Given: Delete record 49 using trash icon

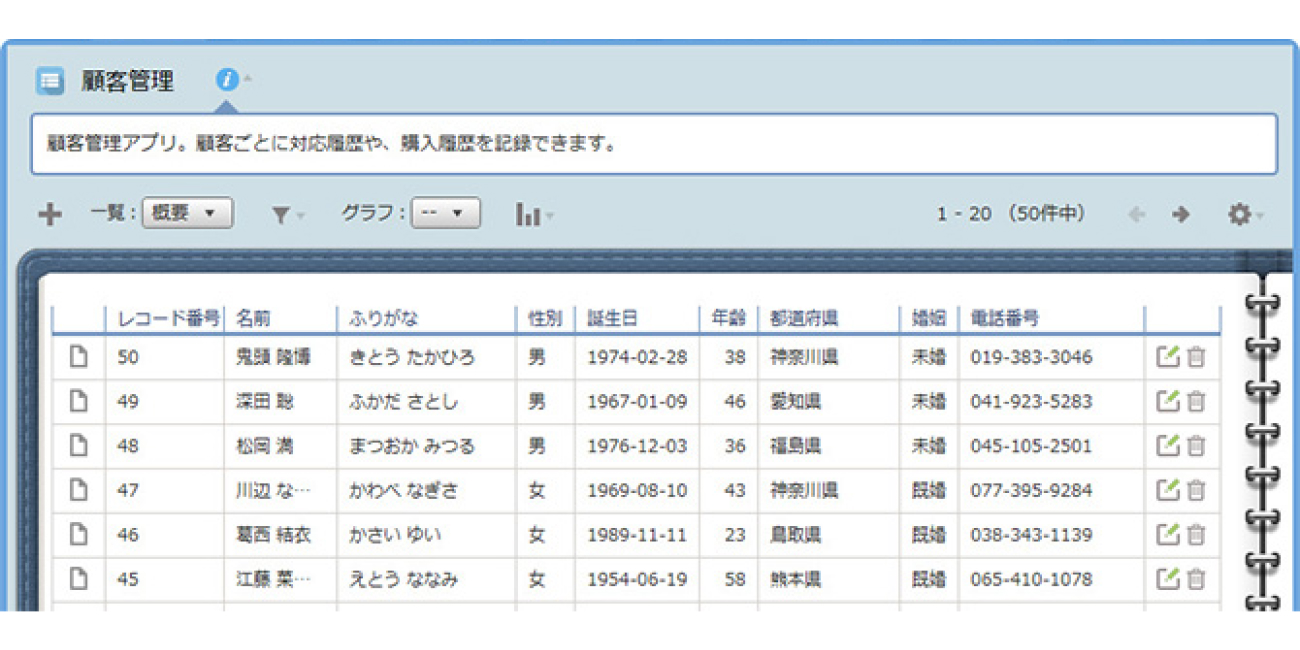Looking at the screenshot, I should 1196,402.
